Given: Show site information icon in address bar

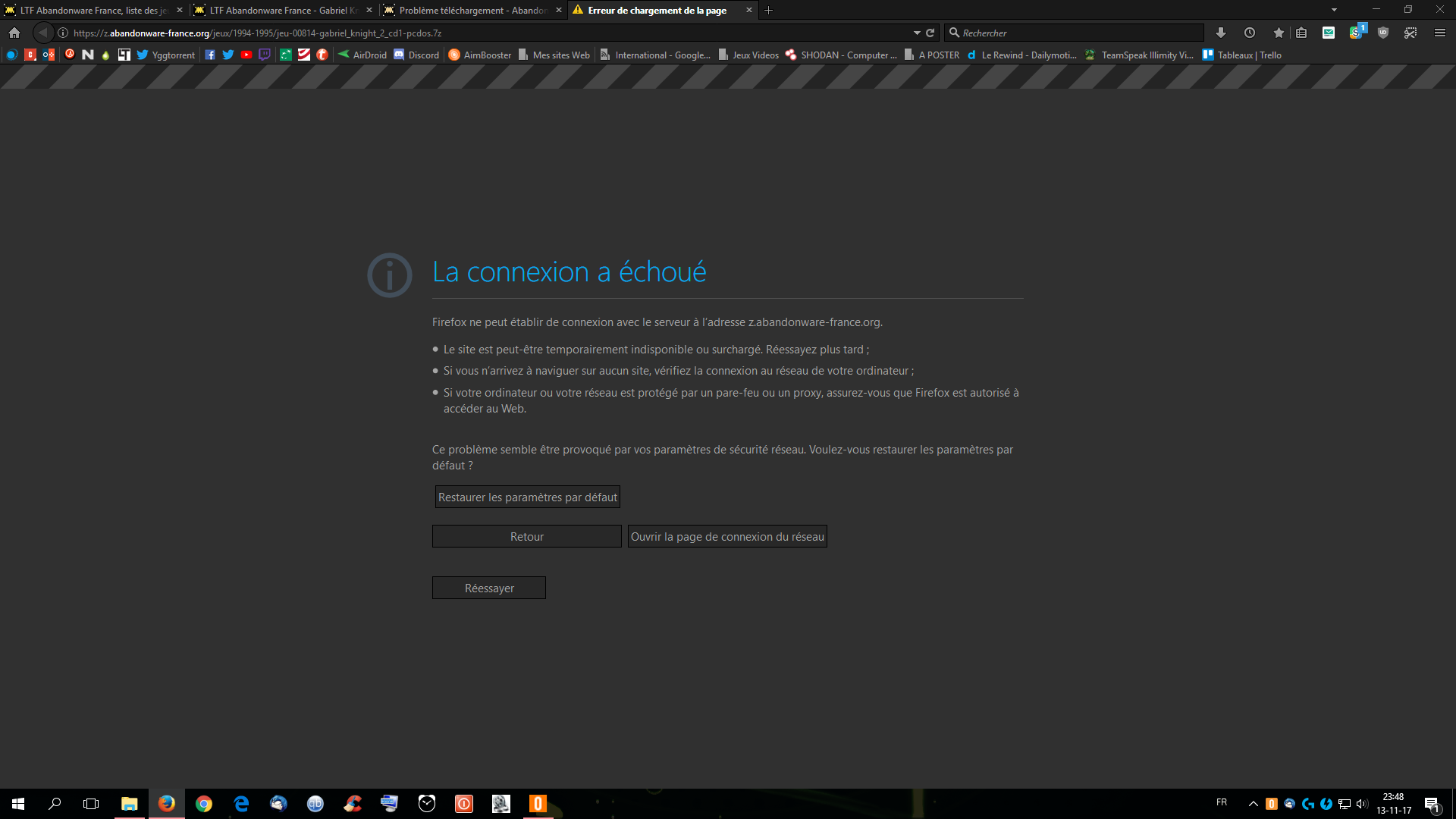Looking at the screenshot, I should [63, 33].
